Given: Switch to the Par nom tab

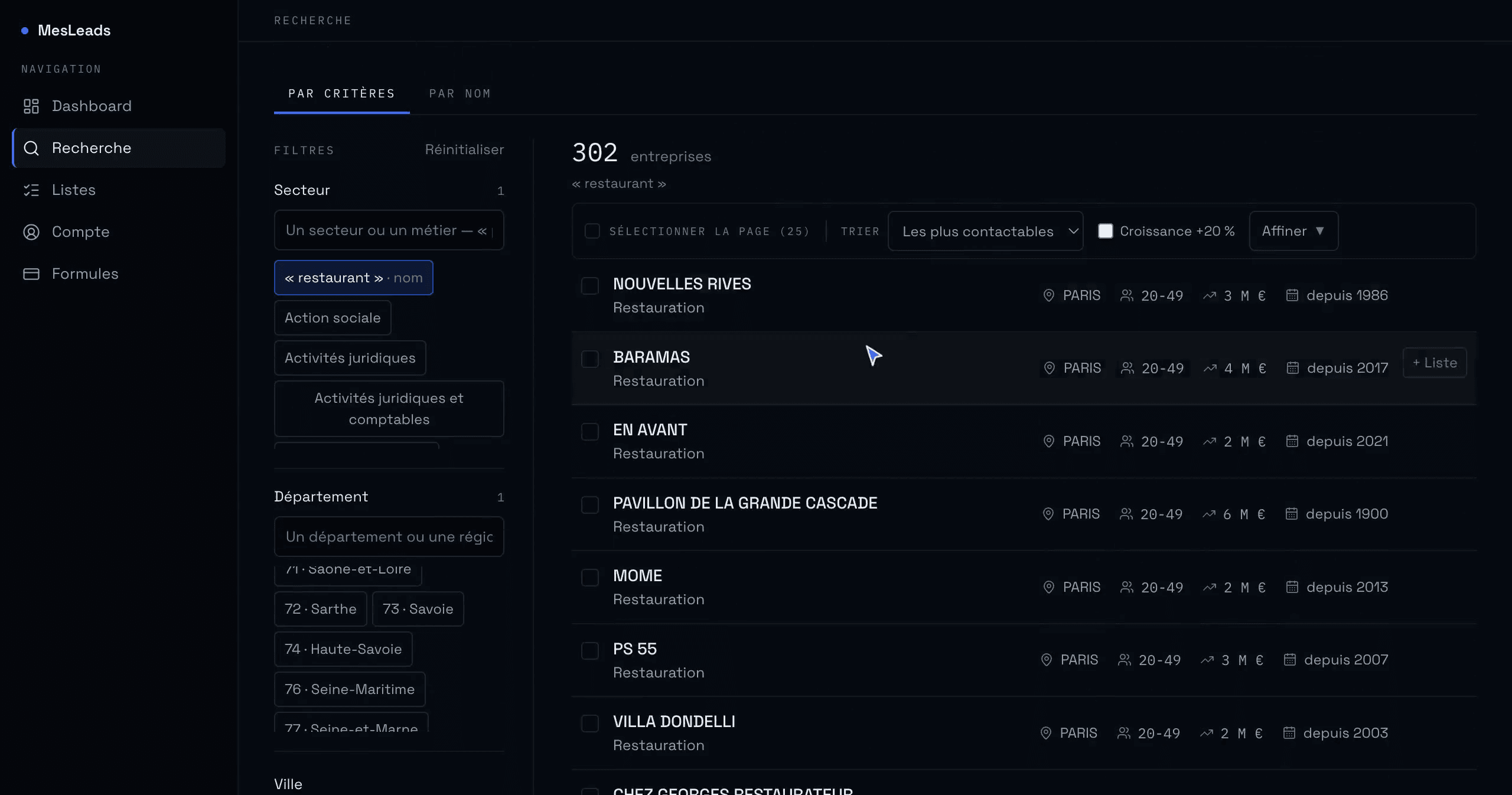Looking at the screenshot, I should (x=460, y=94).
